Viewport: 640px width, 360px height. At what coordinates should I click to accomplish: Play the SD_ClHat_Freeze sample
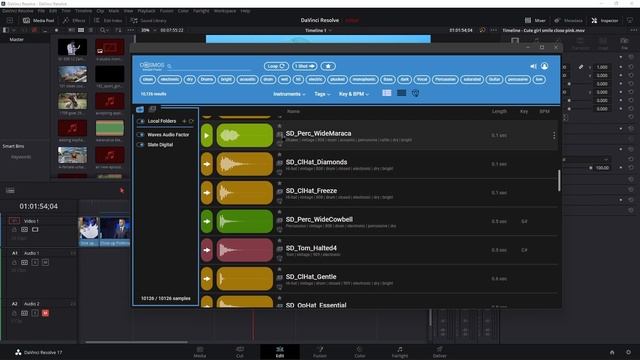[207, 193]
